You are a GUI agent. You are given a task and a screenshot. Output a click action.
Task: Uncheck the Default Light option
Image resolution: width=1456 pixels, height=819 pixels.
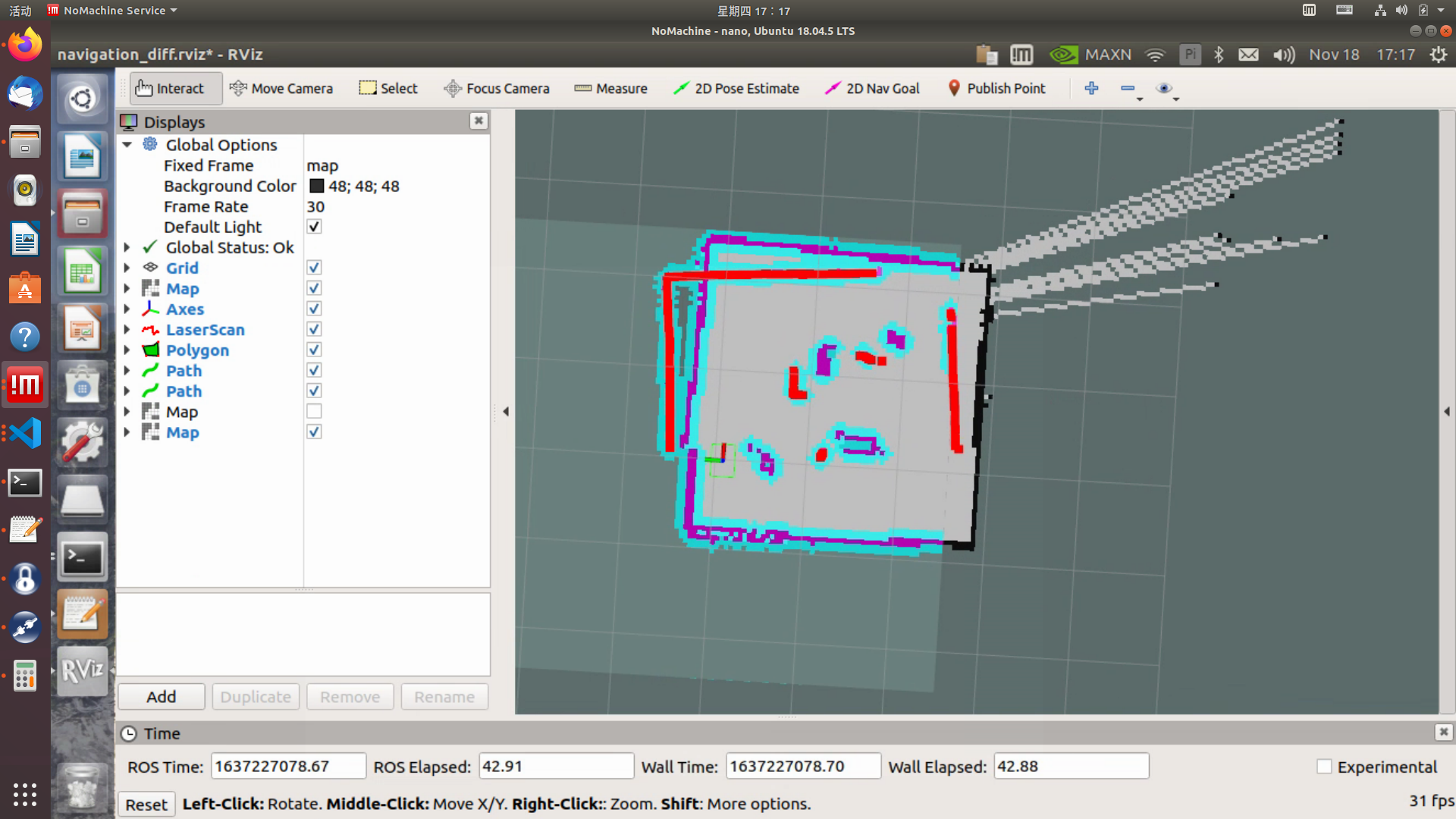[314, 227]
